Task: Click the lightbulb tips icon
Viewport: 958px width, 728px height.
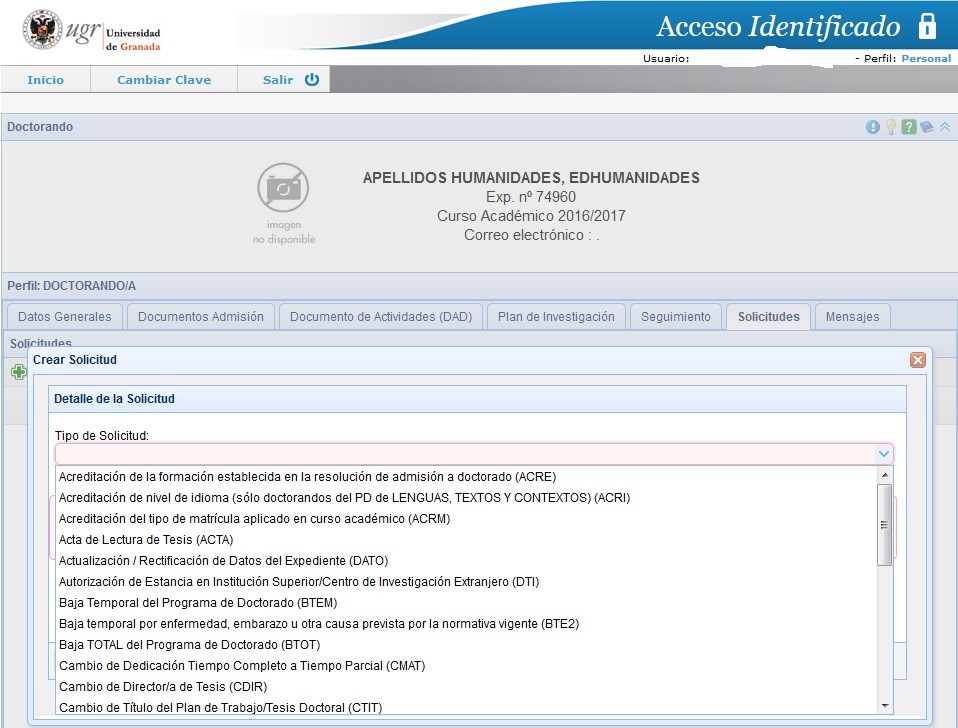Action: [890, 127]
